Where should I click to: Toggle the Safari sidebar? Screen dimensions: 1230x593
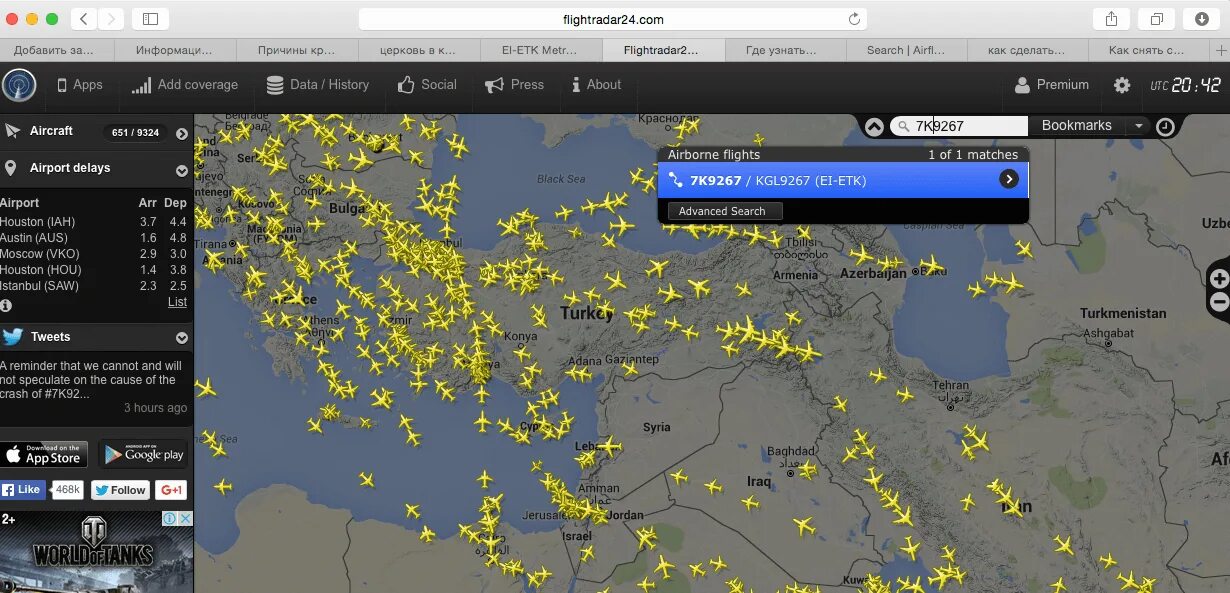[x=150, y=19]
